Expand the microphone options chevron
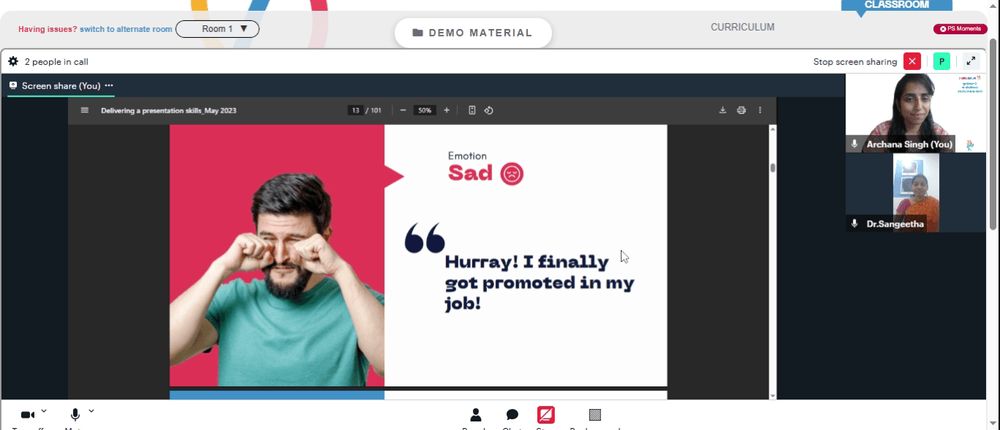 click(x=91, y=411)
